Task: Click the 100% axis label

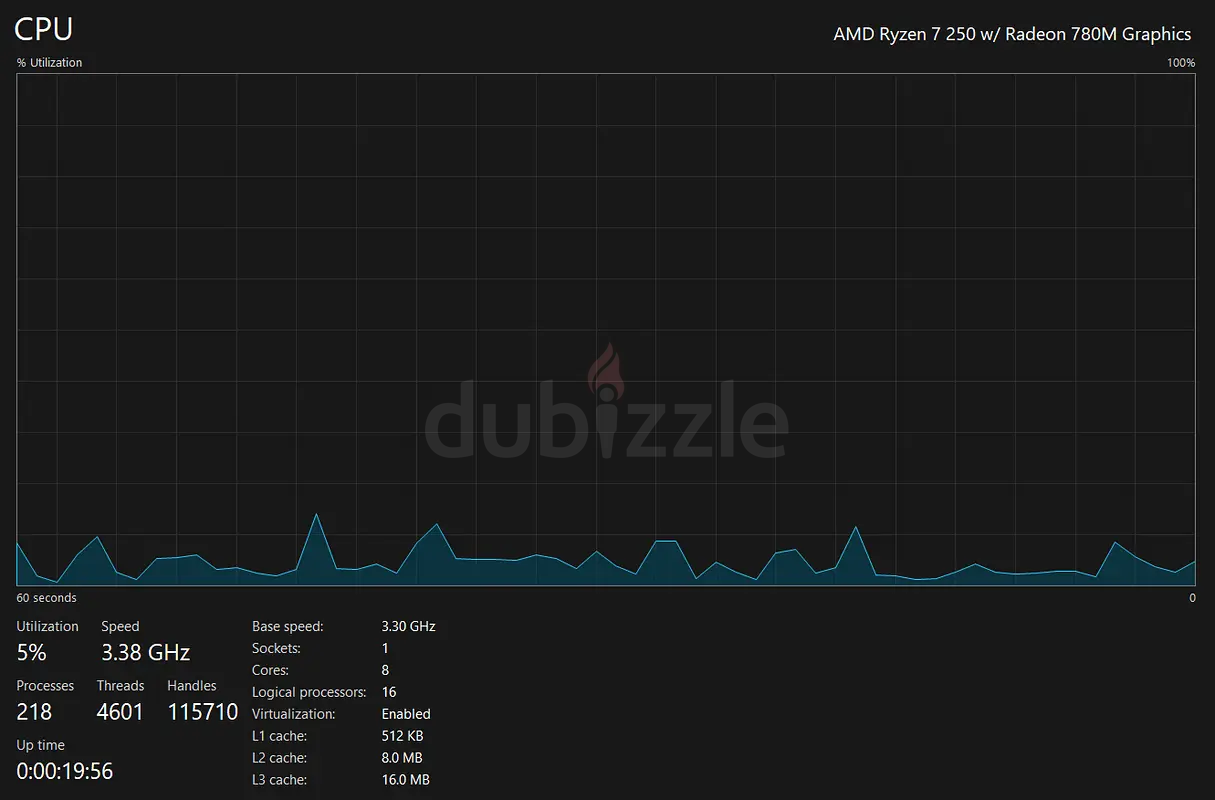Action: point(1181,62)
